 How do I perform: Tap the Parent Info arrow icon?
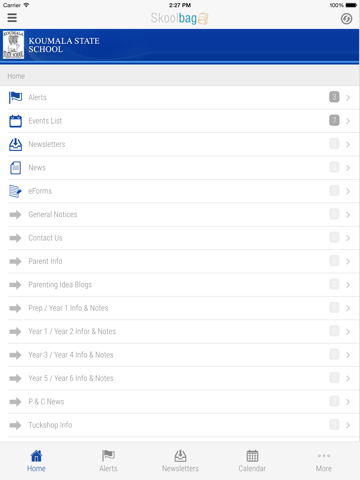click(15, 261)
